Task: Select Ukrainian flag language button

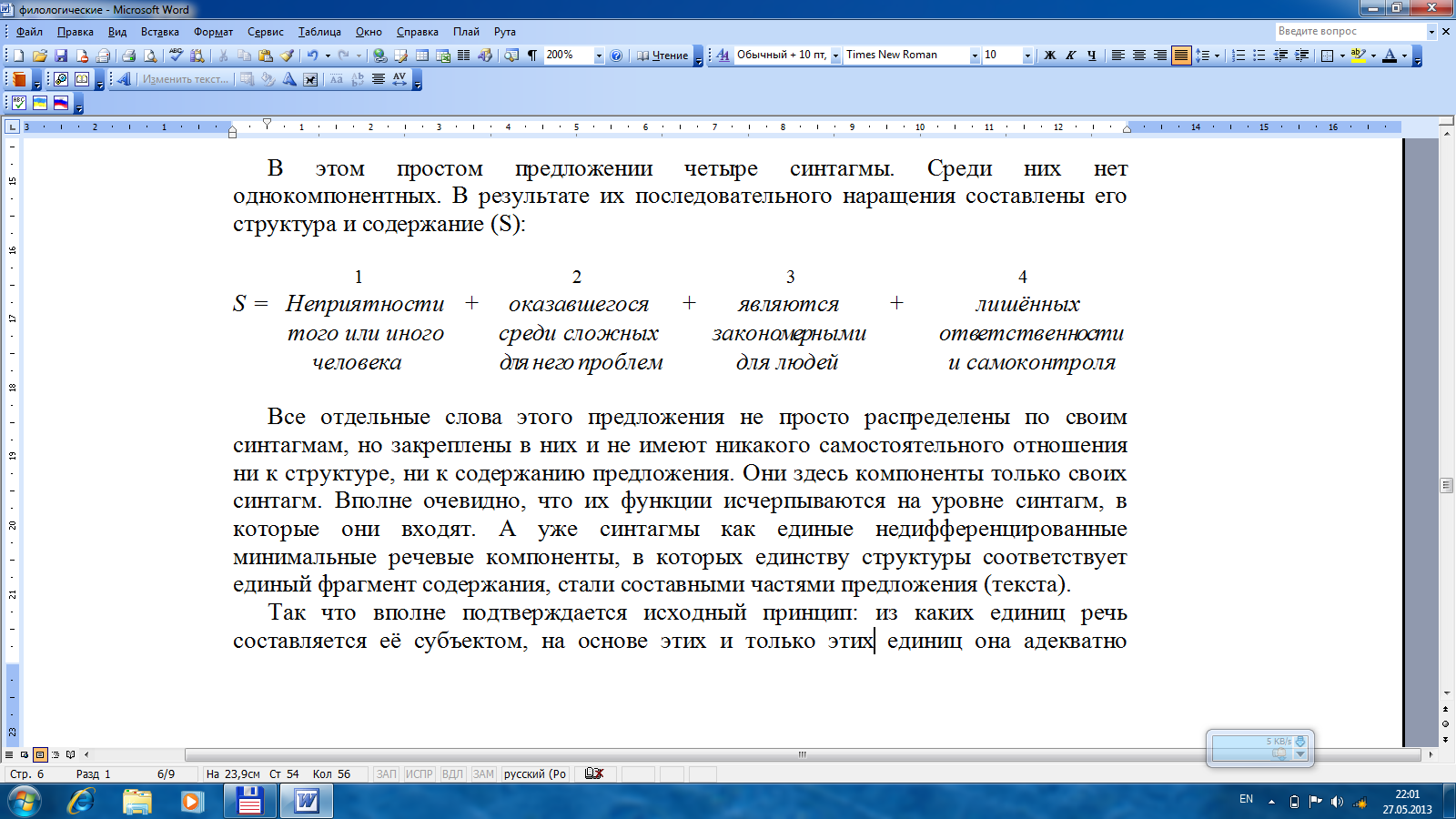Action: pos(40,103)
